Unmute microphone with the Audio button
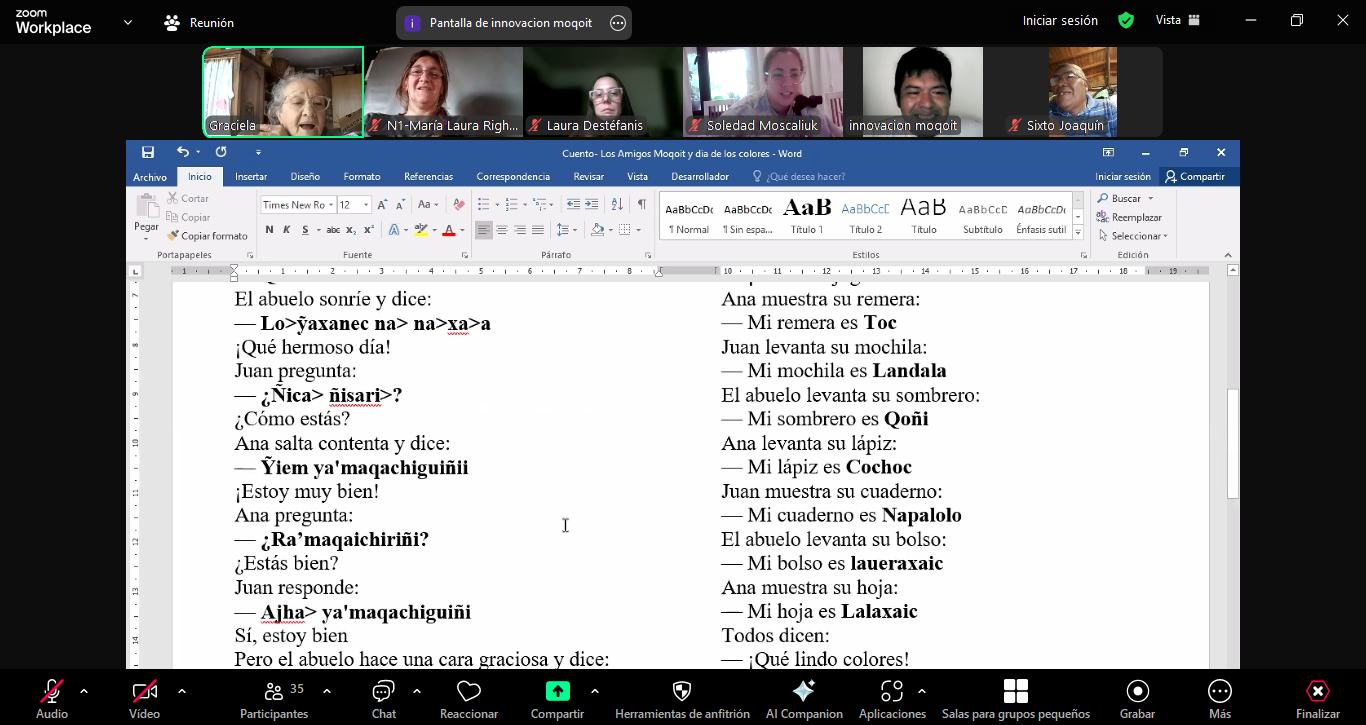 coord(52,699)
